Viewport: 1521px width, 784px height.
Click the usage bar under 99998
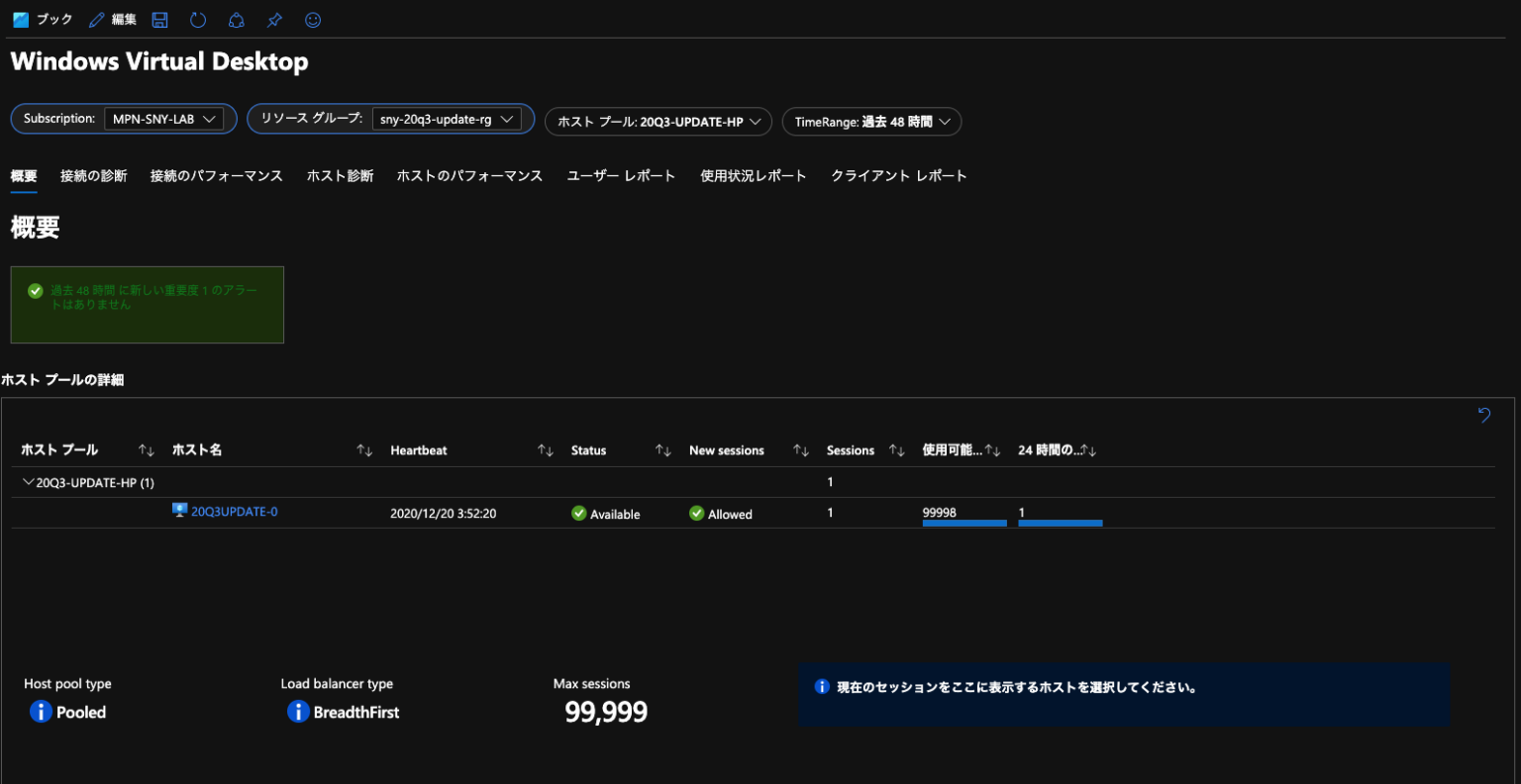(963, 525)
